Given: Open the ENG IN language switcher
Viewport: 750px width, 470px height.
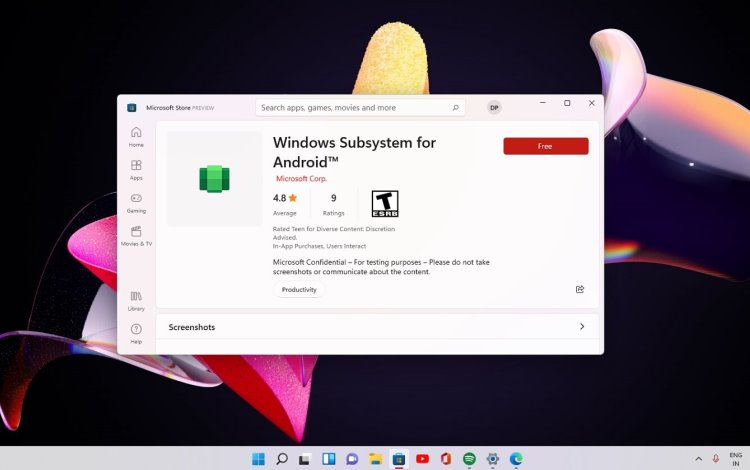Looking at the screenshot, I should tap(735, 458).
